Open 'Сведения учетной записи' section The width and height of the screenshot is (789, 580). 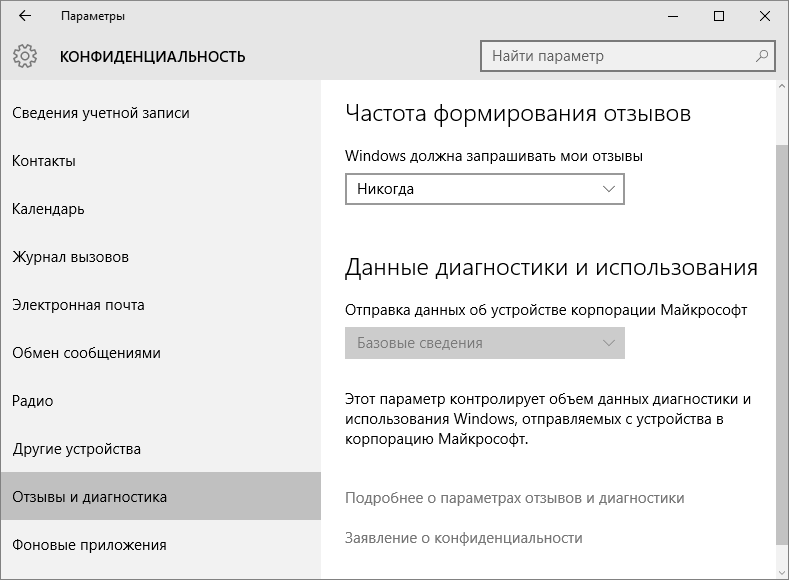pos(161,113)
